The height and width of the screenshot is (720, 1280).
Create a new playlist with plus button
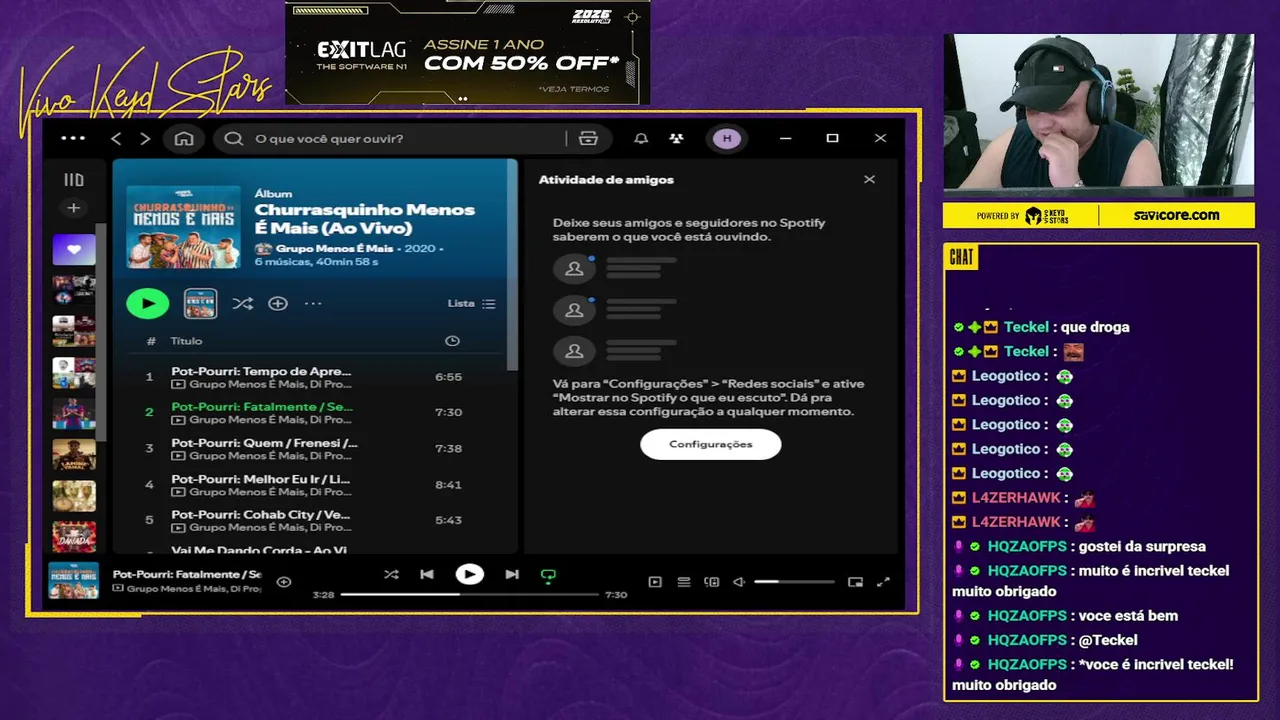click(74, 208)
